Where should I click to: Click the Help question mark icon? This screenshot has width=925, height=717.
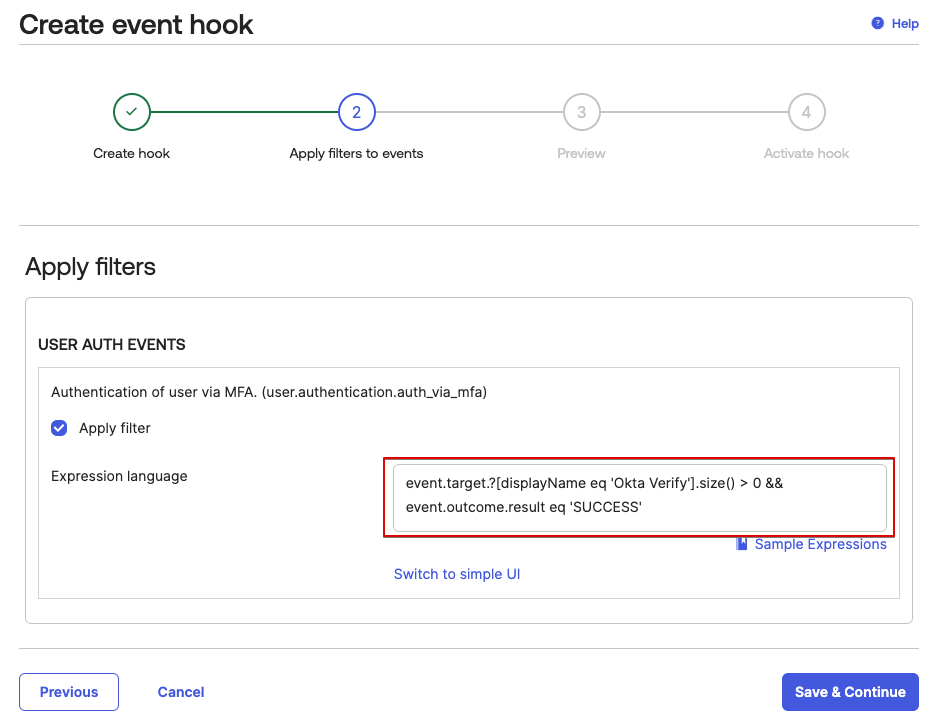tap(877, 23)
